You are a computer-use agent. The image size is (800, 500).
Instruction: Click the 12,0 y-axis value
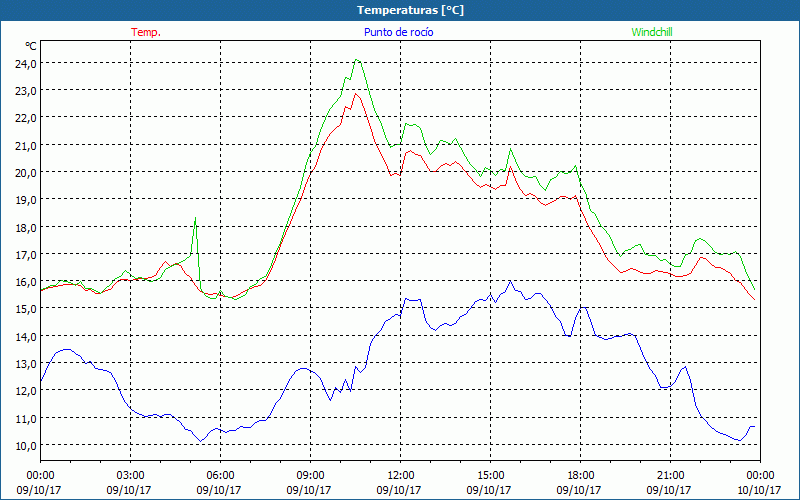(26, 391)
